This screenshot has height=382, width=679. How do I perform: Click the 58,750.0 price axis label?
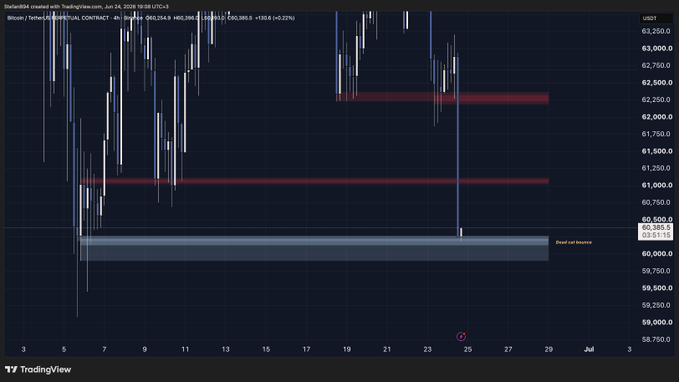pyautogui.click(x=656, y=339)
